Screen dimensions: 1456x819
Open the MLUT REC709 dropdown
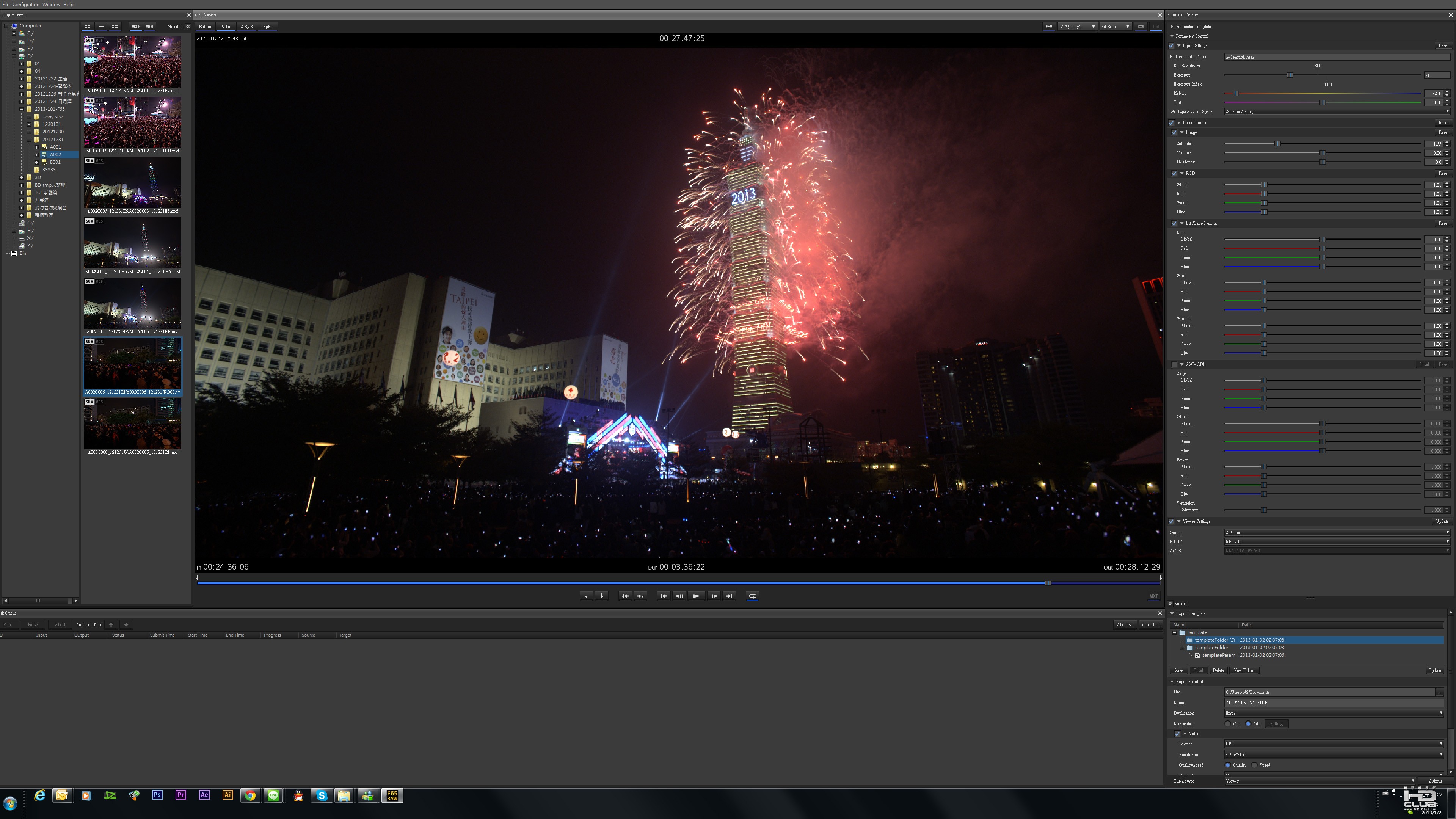coord(1337,542)
